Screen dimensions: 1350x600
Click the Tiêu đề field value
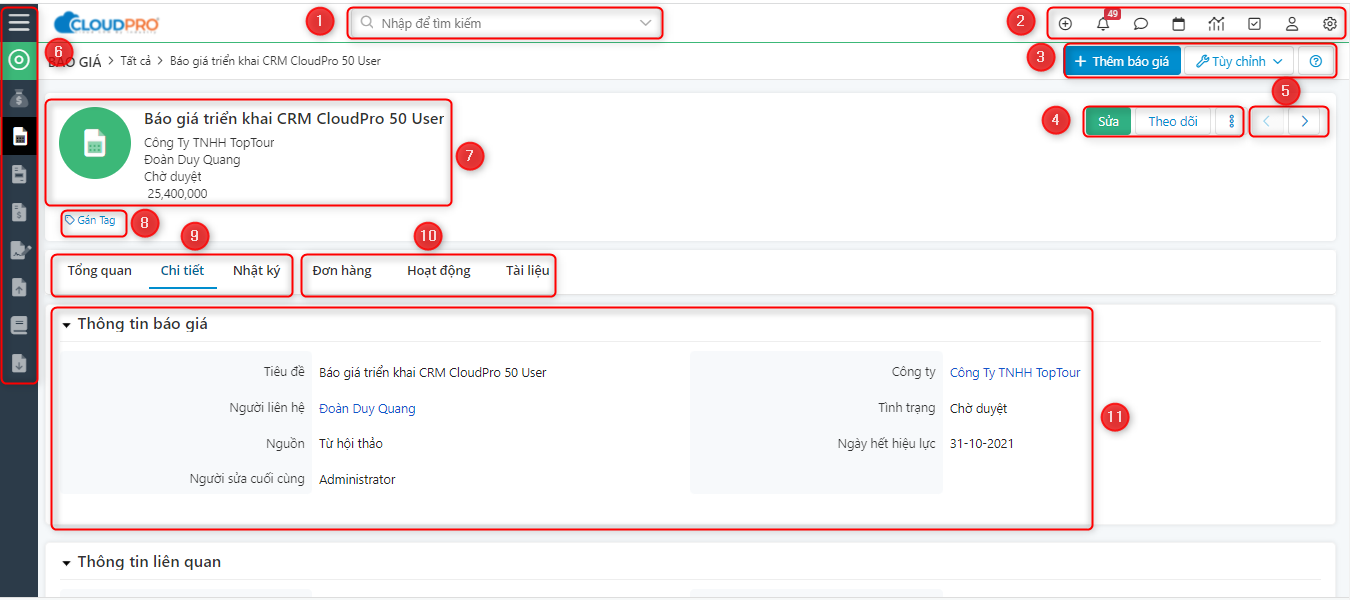coord(433,373)
